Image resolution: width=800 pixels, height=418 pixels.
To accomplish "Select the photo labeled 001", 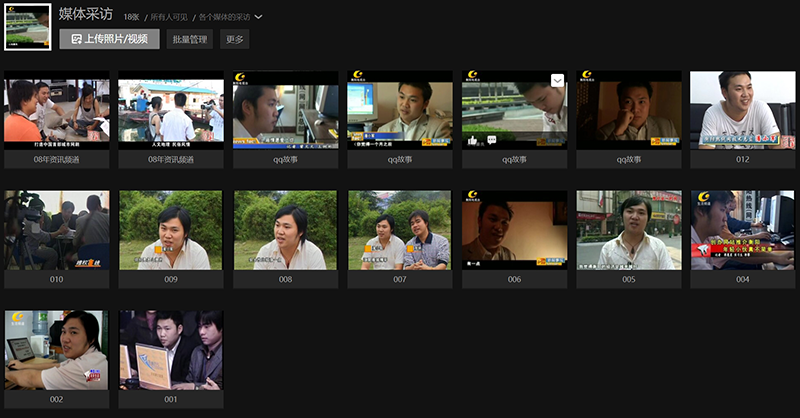I will (171, 350).
